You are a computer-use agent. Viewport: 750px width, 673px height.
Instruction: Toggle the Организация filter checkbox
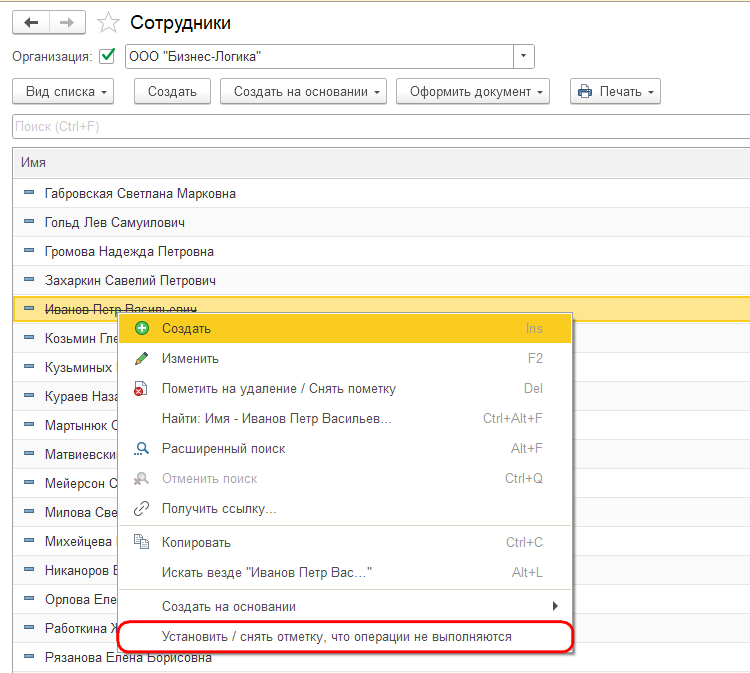107,56
